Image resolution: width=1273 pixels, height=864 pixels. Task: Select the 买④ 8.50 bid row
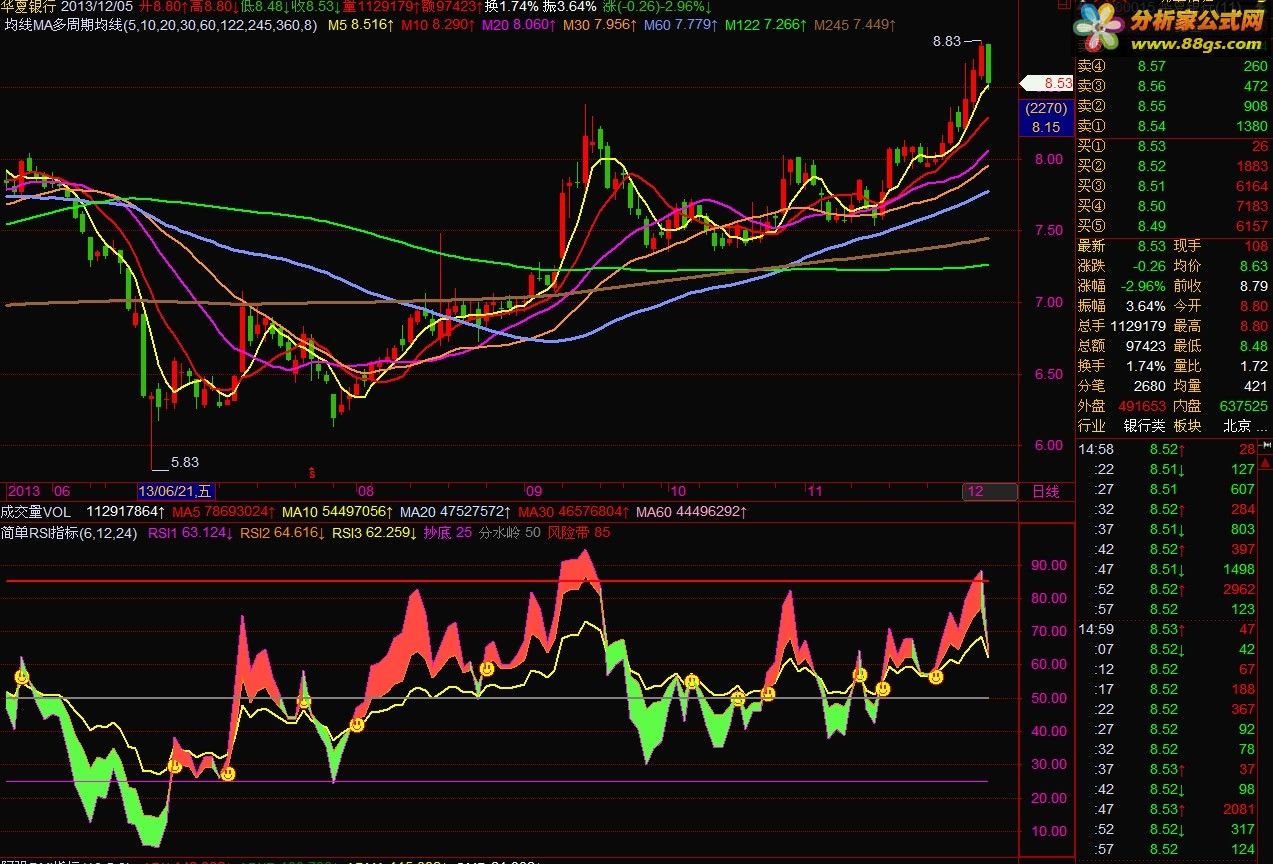pos(1173,206)
